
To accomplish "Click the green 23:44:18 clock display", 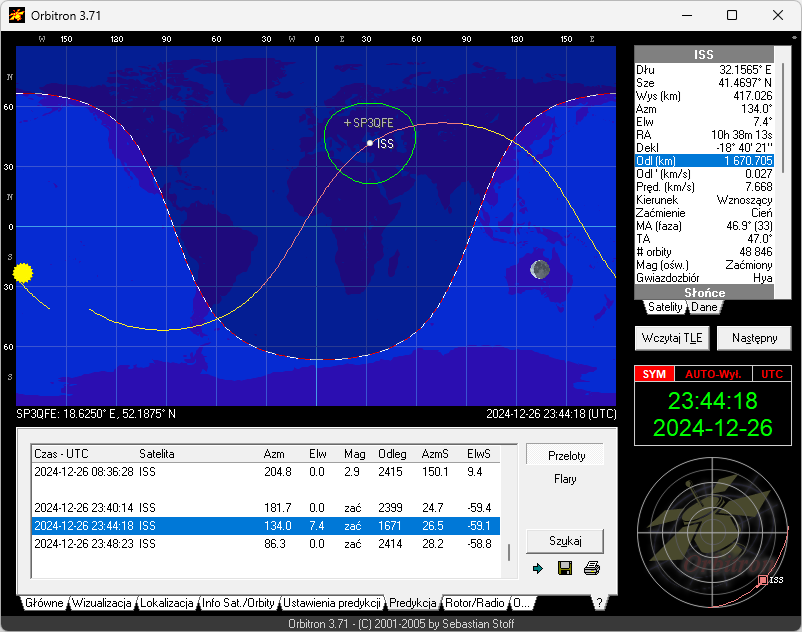I will point(712,401).
